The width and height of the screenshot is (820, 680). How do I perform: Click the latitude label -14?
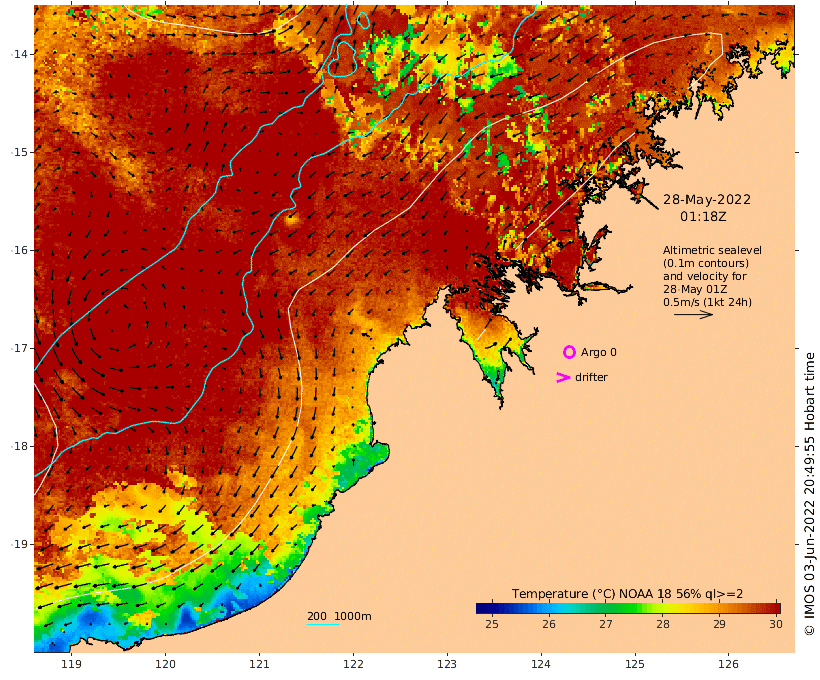pos(19,54)
